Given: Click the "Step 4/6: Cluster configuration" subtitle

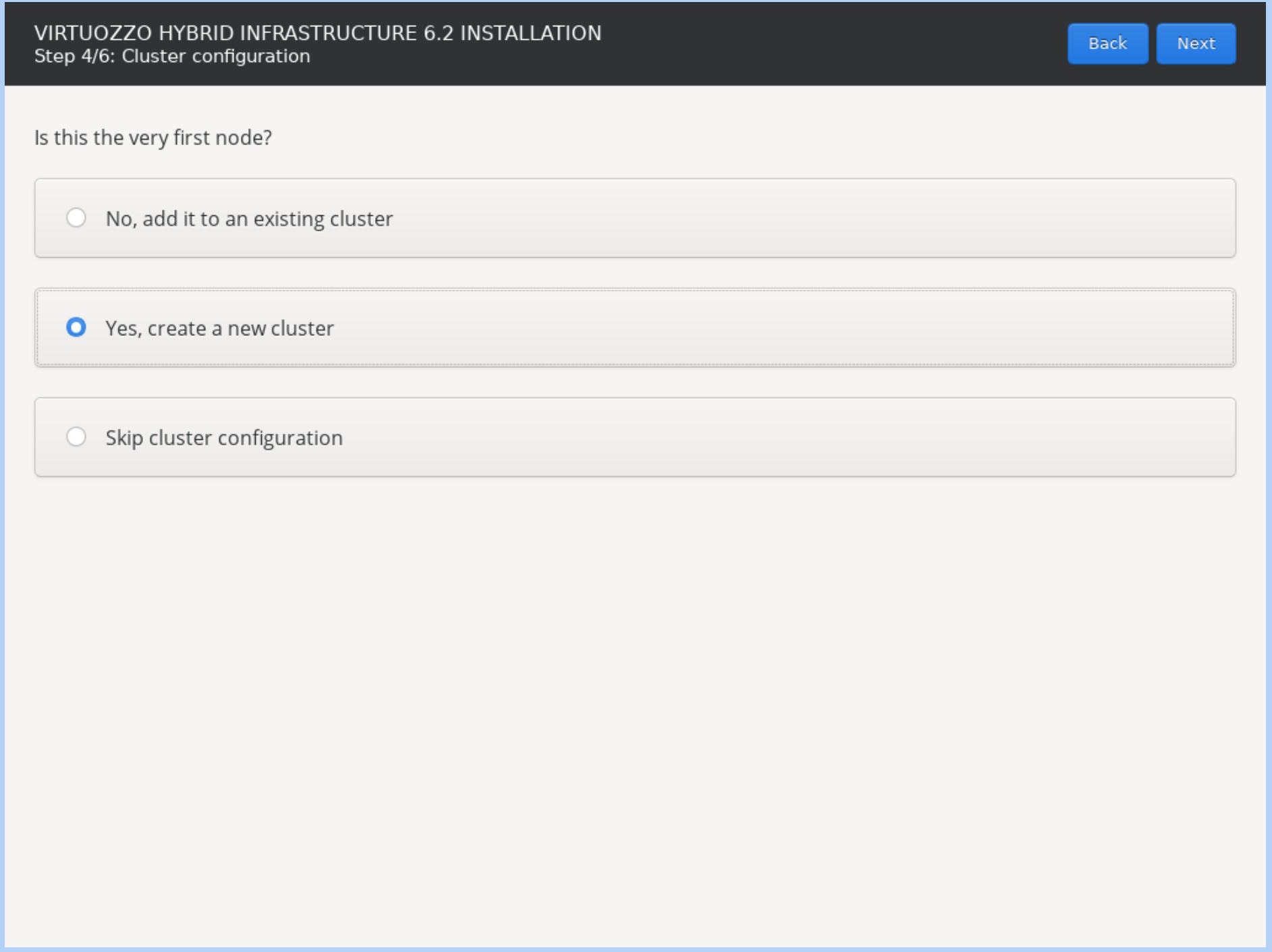Looking at the screenshot, I should coord(172,56).
